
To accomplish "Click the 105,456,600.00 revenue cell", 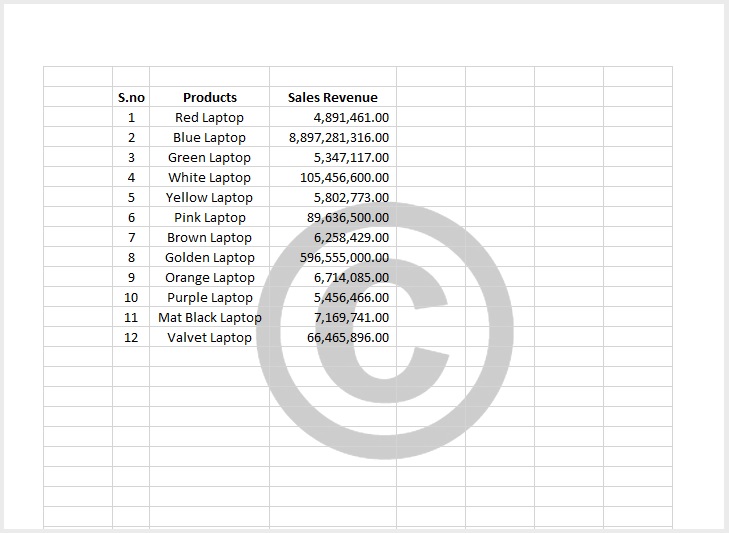I will tap(333, 177).
